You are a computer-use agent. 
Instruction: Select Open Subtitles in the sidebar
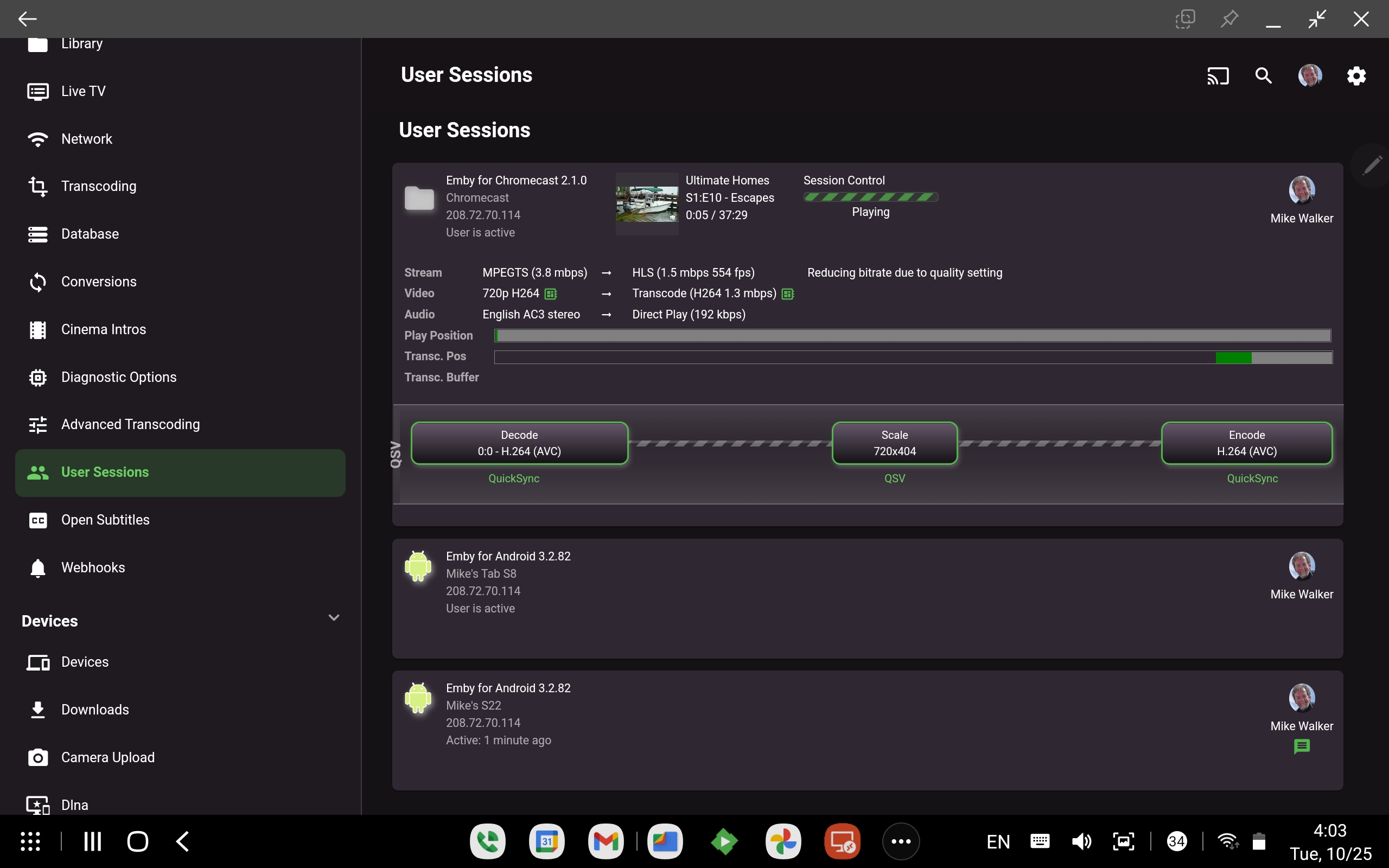(105, 520)
